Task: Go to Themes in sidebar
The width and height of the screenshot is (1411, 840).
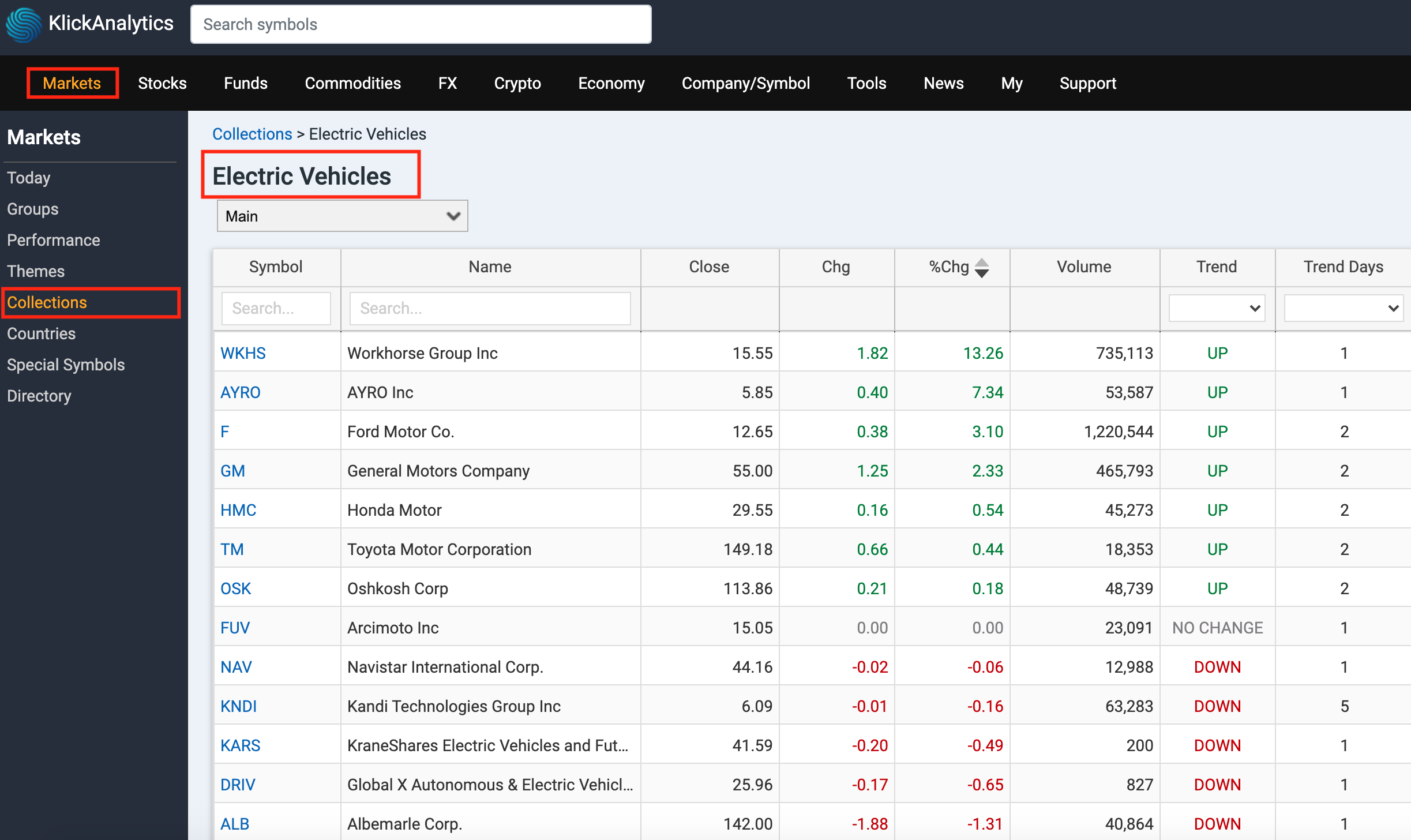Action: 36,271
